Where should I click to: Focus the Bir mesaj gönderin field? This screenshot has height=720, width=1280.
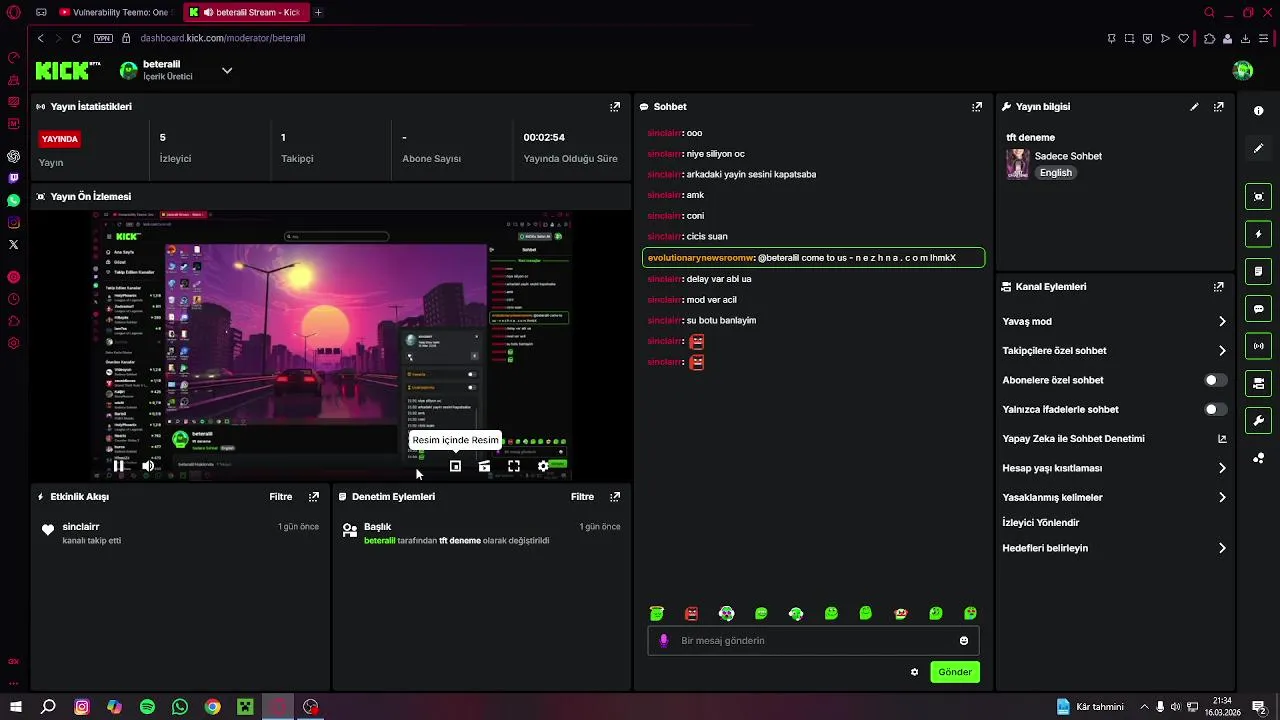tap(813, 641)
